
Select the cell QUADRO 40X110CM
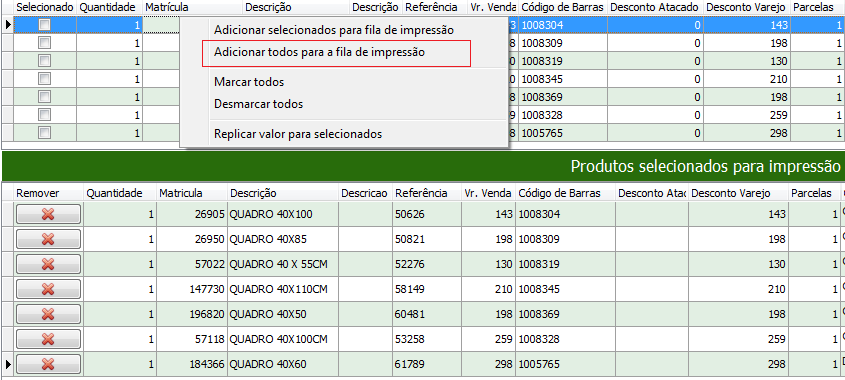(x=283, y=289)
